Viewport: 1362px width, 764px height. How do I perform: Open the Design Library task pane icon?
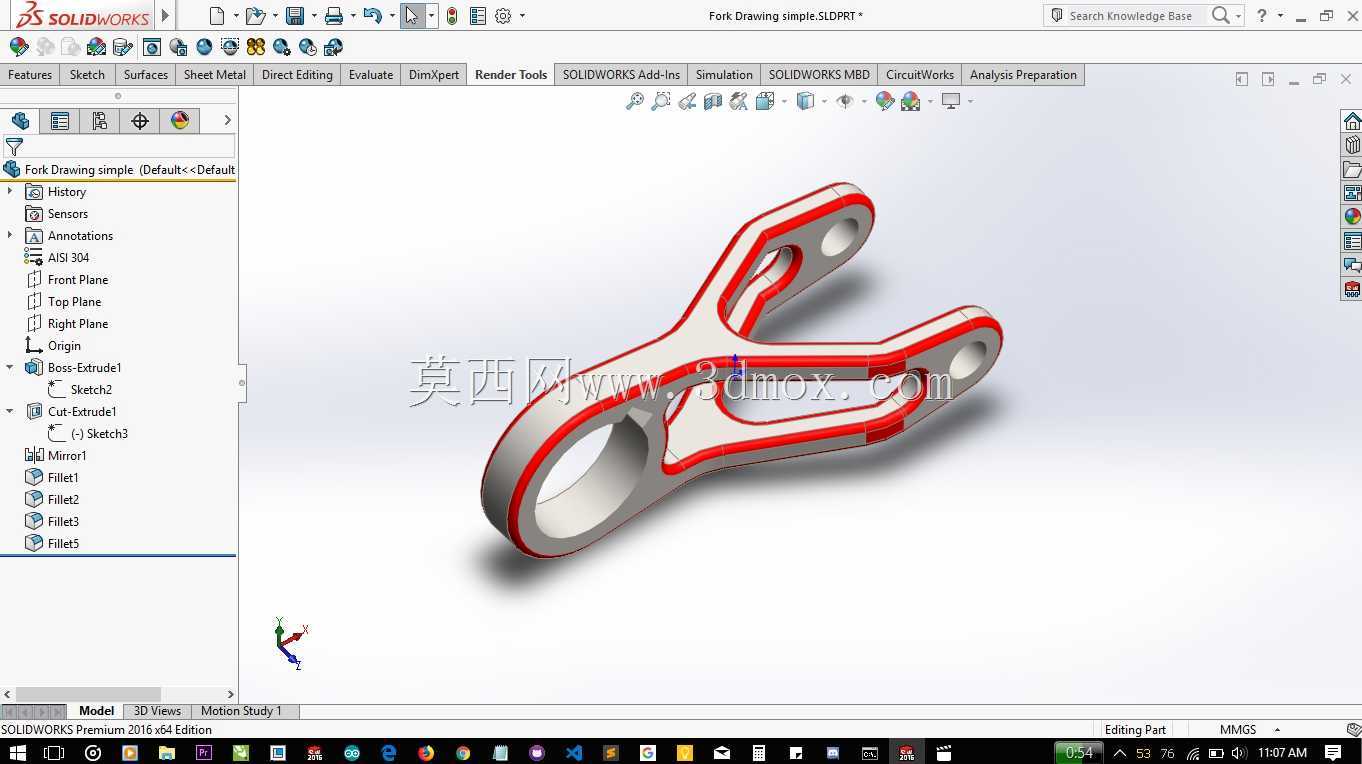pos(1352,145)
